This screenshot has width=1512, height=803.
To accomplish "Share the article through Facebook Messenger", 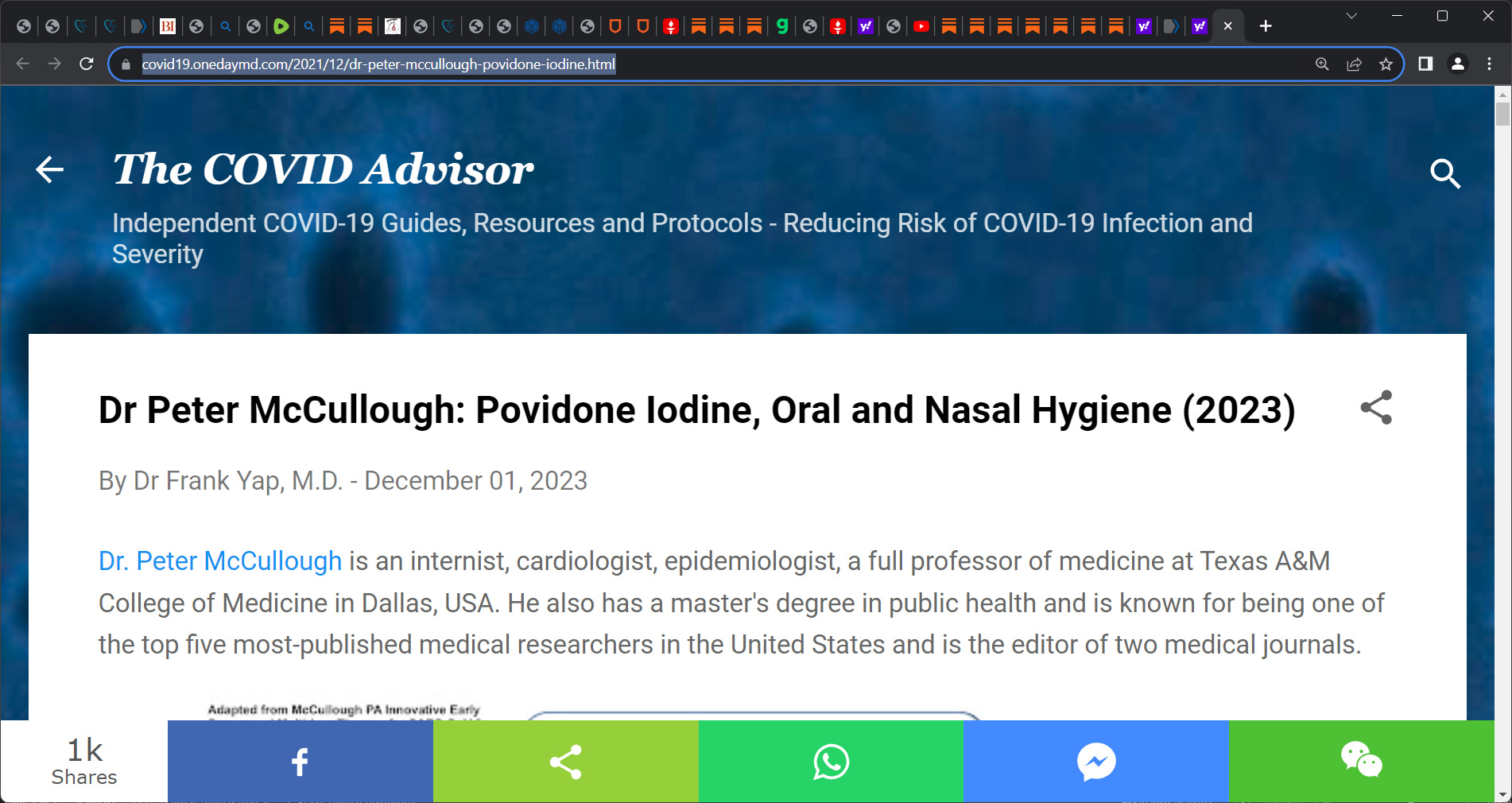I will point(1095,762).
